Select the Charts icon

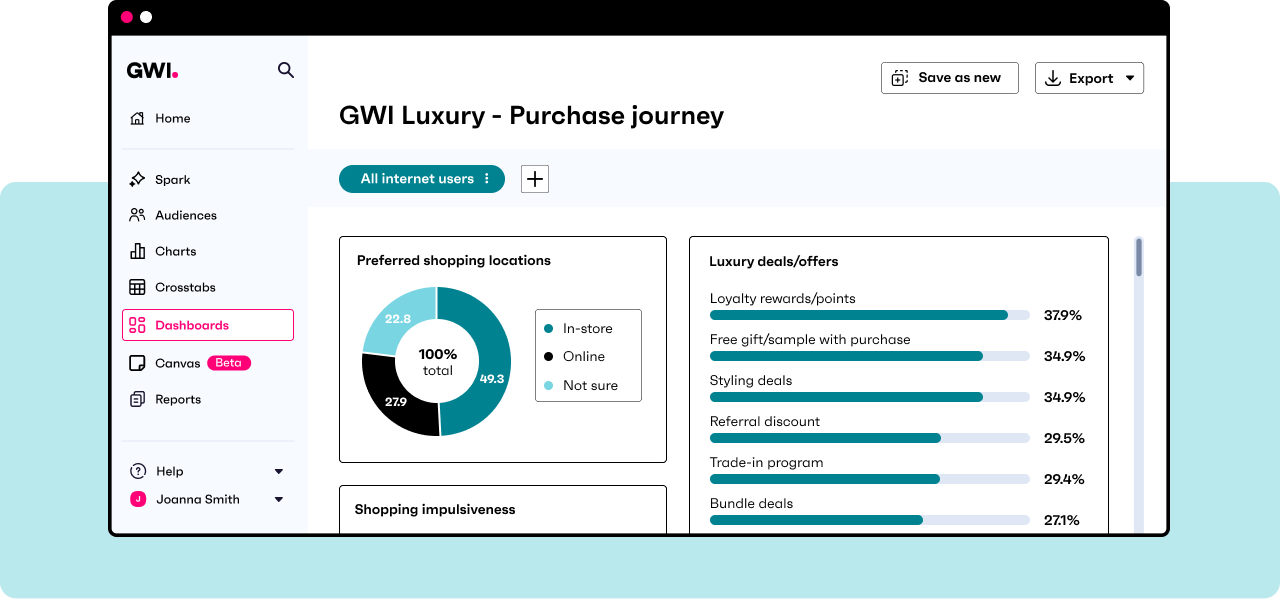tap(136, 251)
